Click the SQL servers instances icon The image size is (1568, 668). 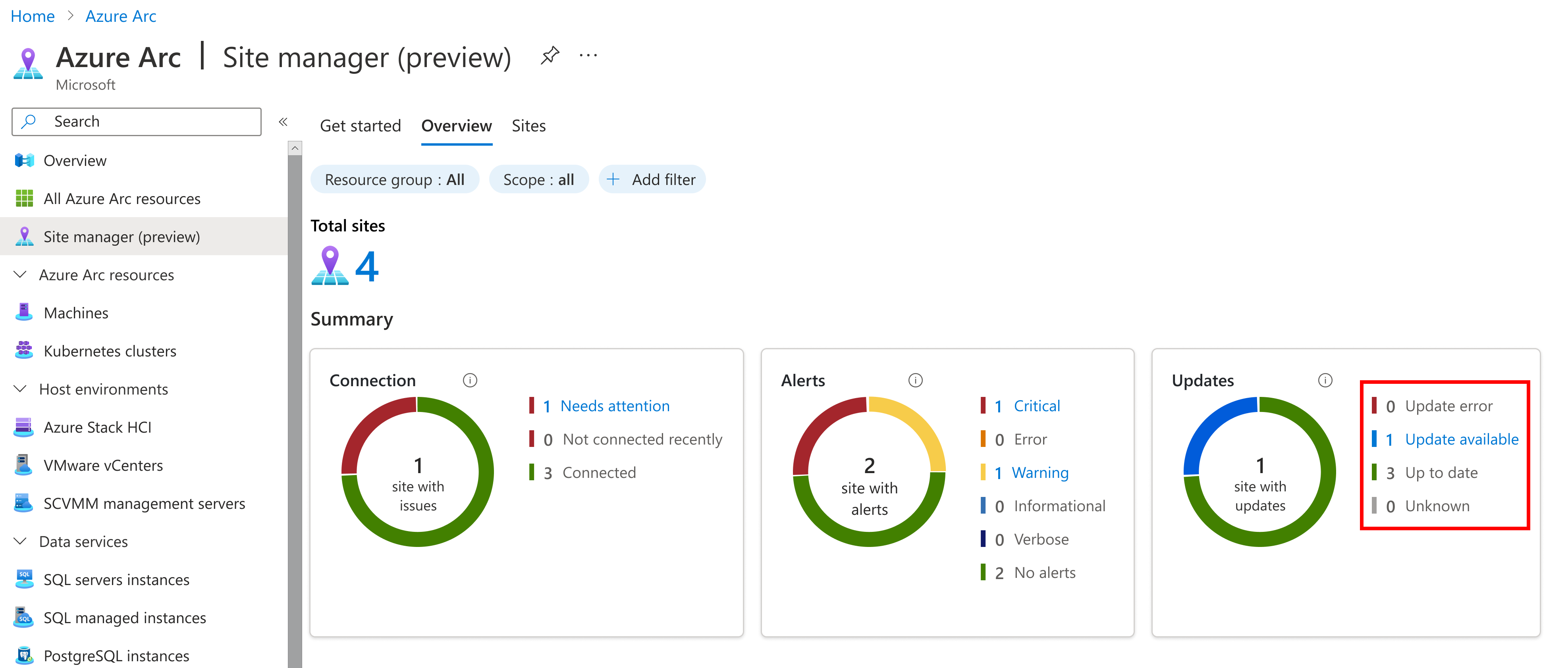tap(24, 579)
